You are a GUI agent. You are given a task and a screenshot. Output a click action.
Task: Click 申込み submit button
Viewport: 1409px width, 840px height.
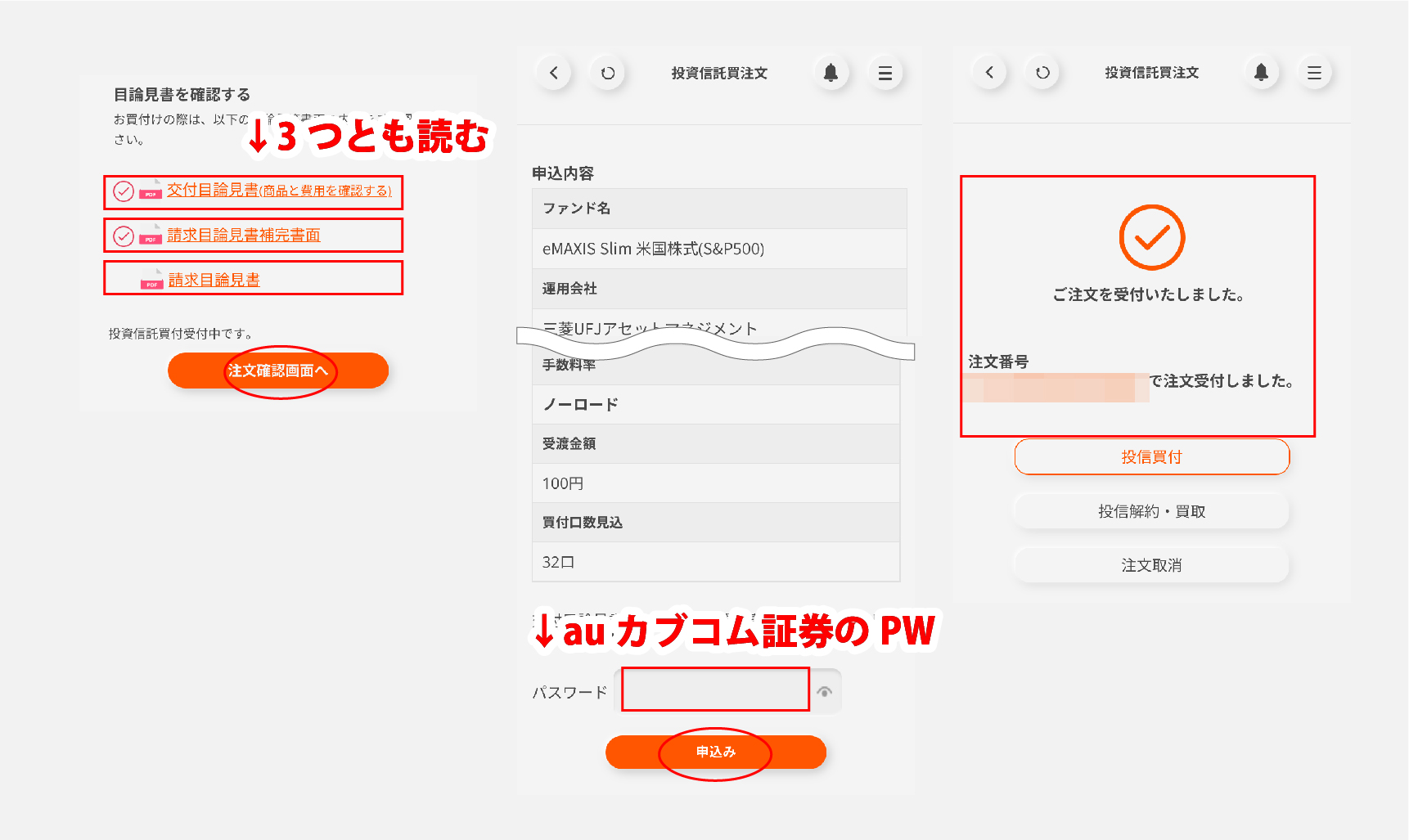[x=716, y=752]
